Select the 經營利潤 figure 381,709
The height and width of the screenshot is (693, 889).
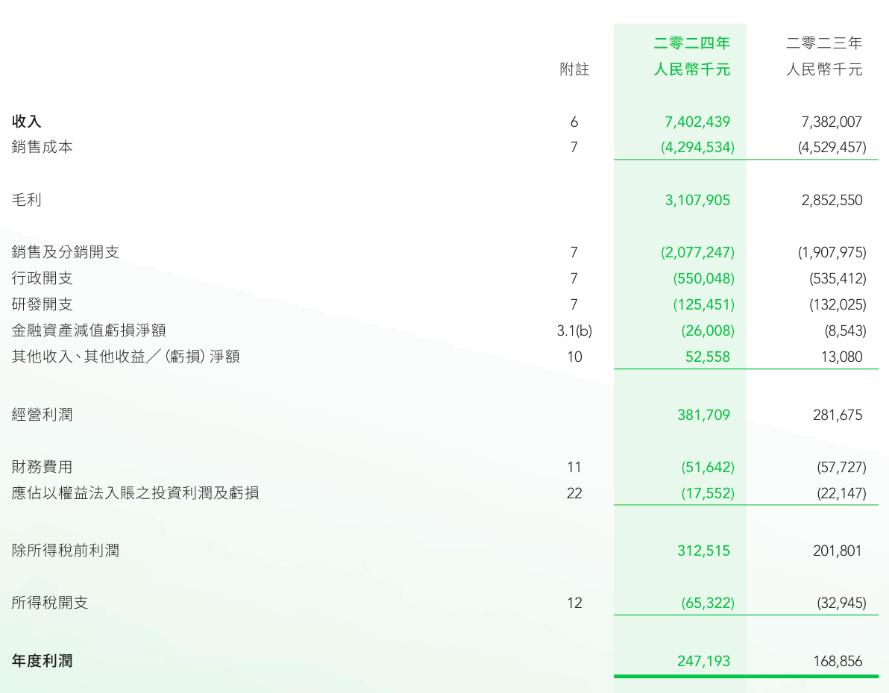point(703,415)
